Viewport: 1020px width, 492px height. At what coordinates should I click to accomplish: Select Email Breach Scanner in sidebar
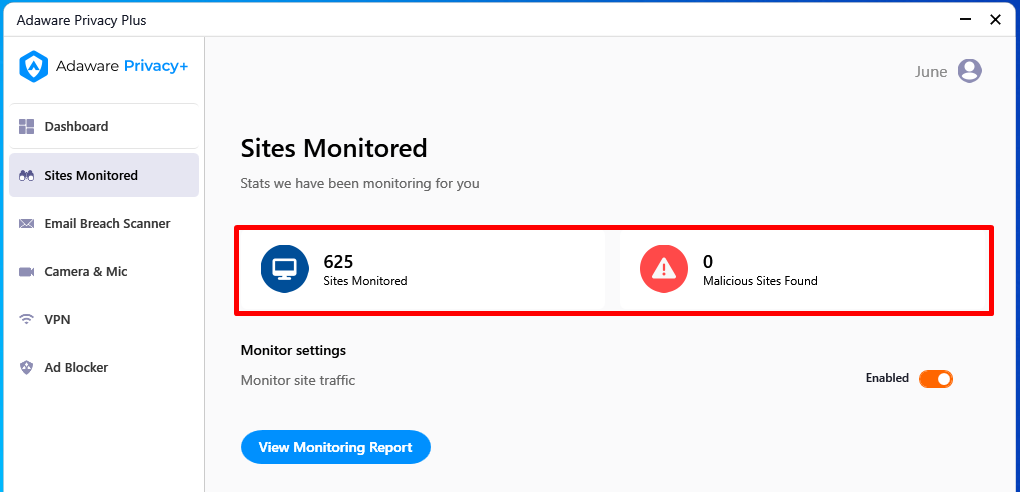104,224
